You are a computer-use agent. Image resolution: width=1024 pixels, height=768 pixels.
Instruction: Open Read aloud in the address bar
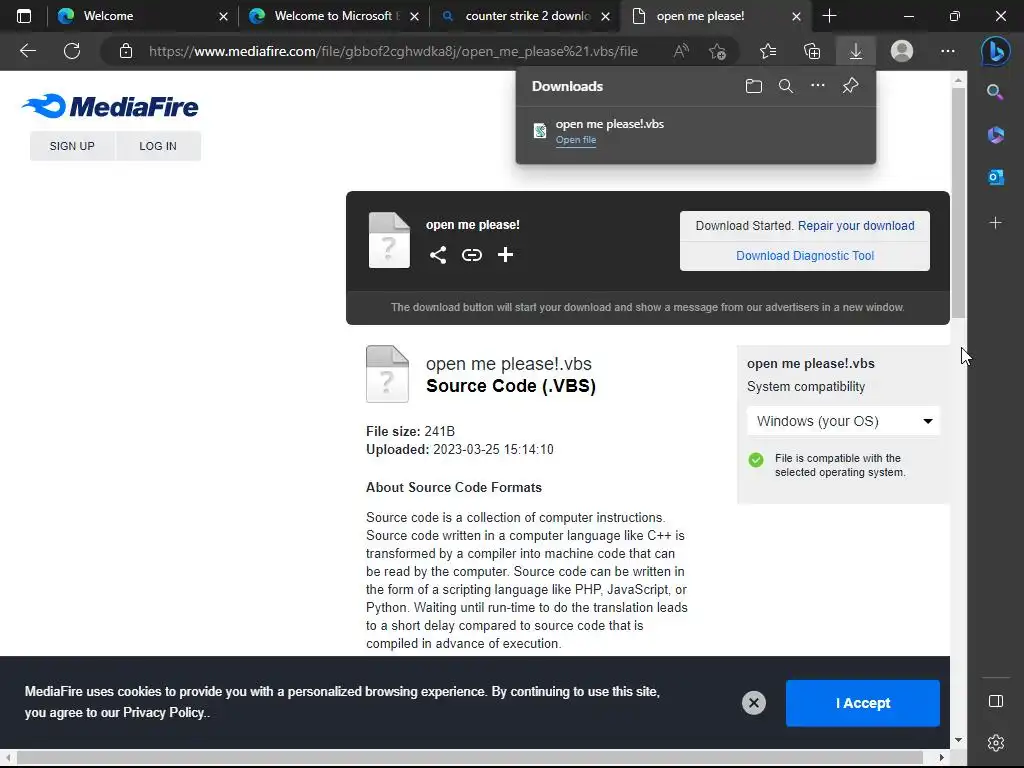pyautogui.click(x=680, y=51)
